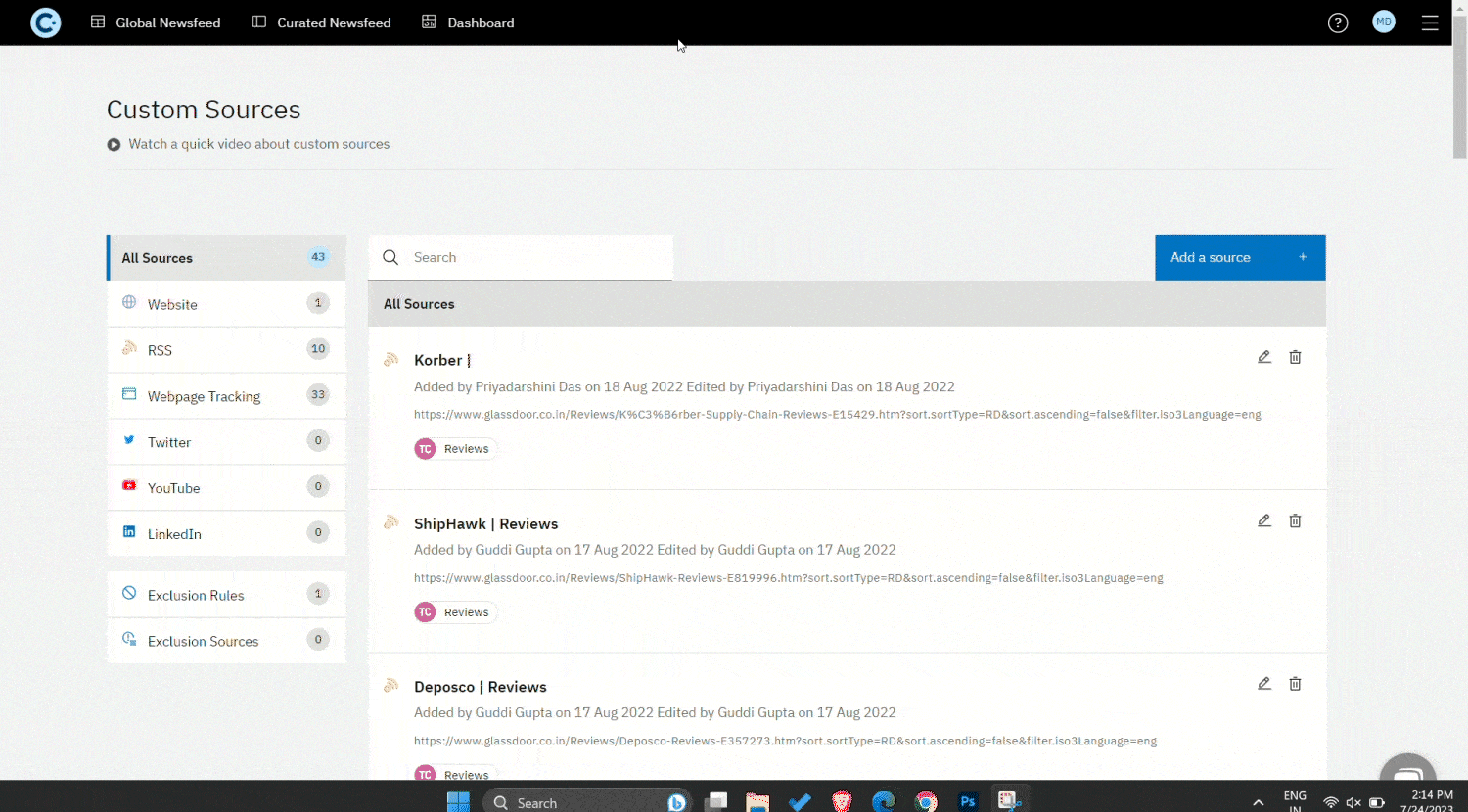Open the Global Newsfeed tab
Image resolution: width=1468 pixels, height=812 pixels.
coord(156,23)
